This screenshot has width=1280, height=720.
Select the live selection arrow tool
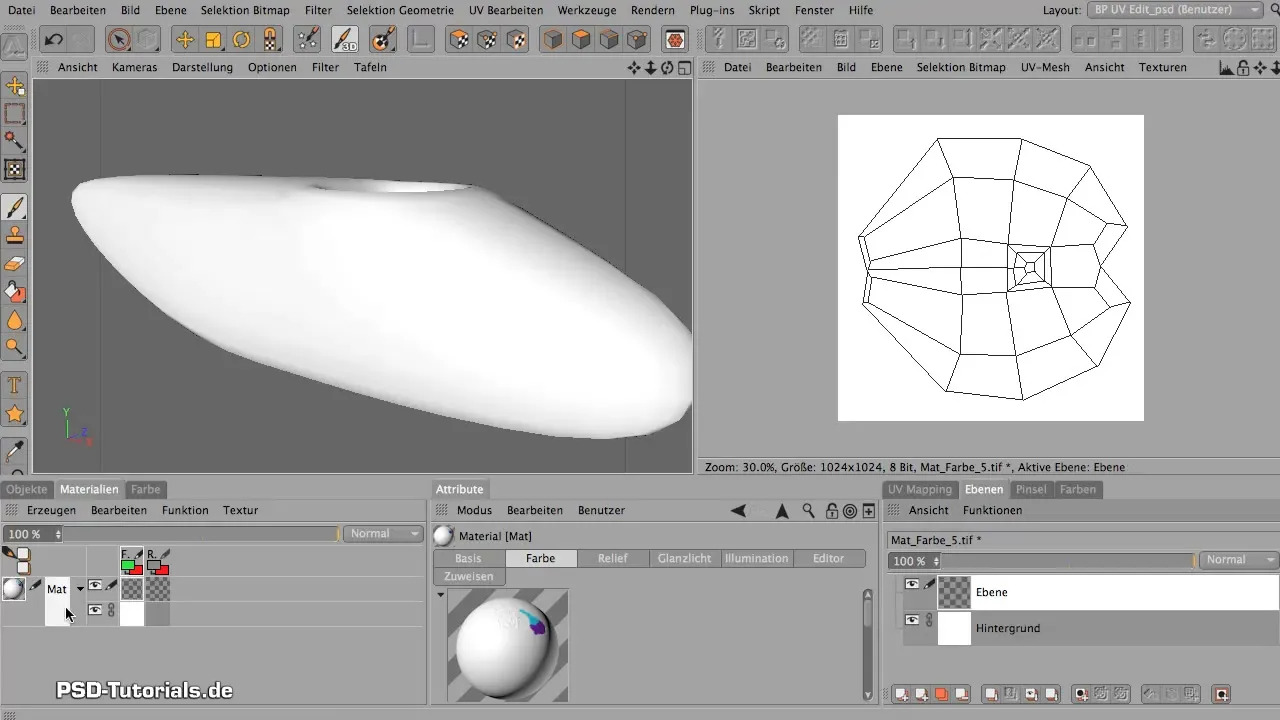[119, 40]
